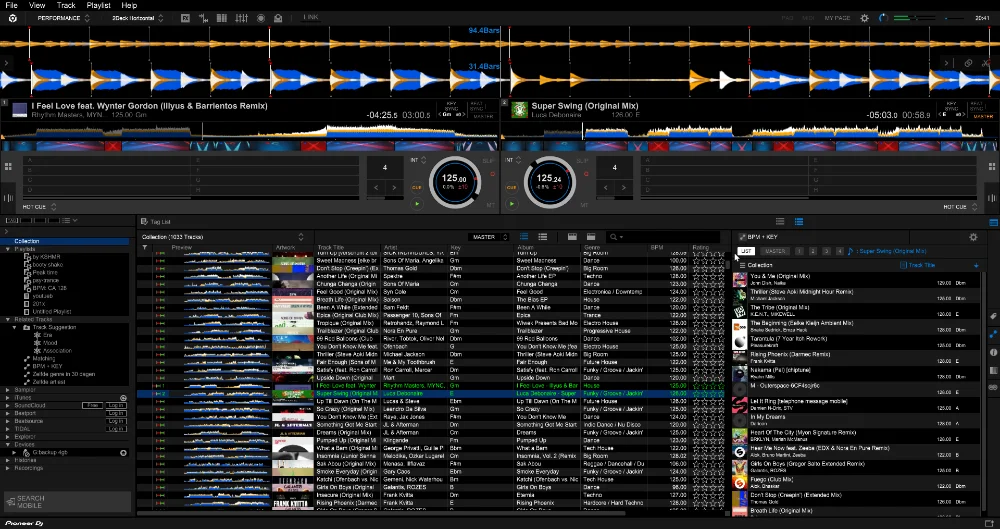Click the related tracks panel settings gear
This screenshot has width=1000, height=529.
(973, 237)
